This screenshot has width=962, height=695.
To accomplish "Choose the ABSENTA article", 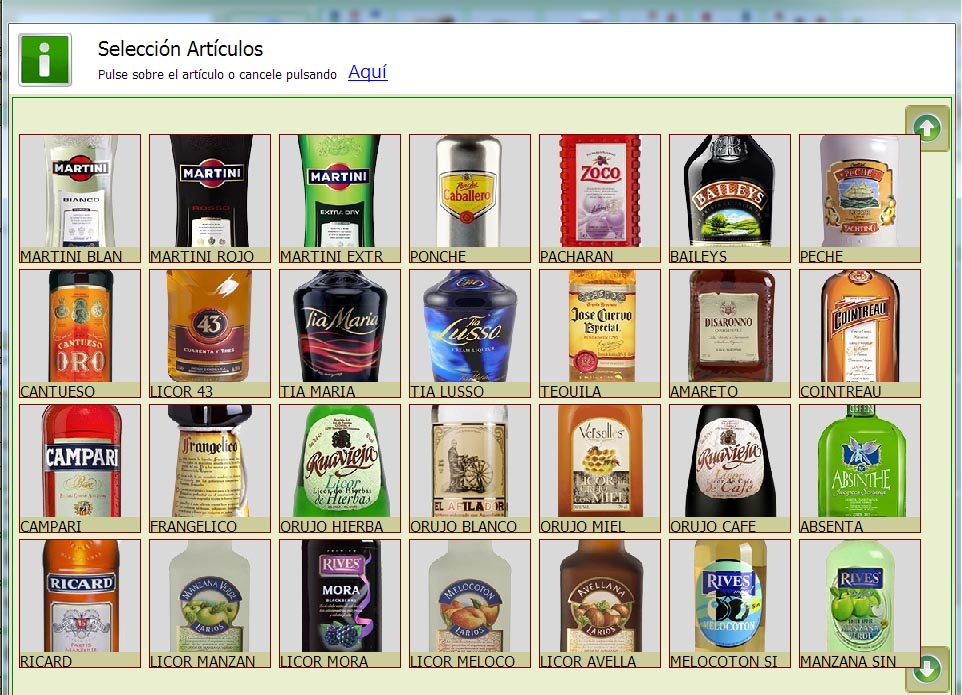I will [860, 469].
